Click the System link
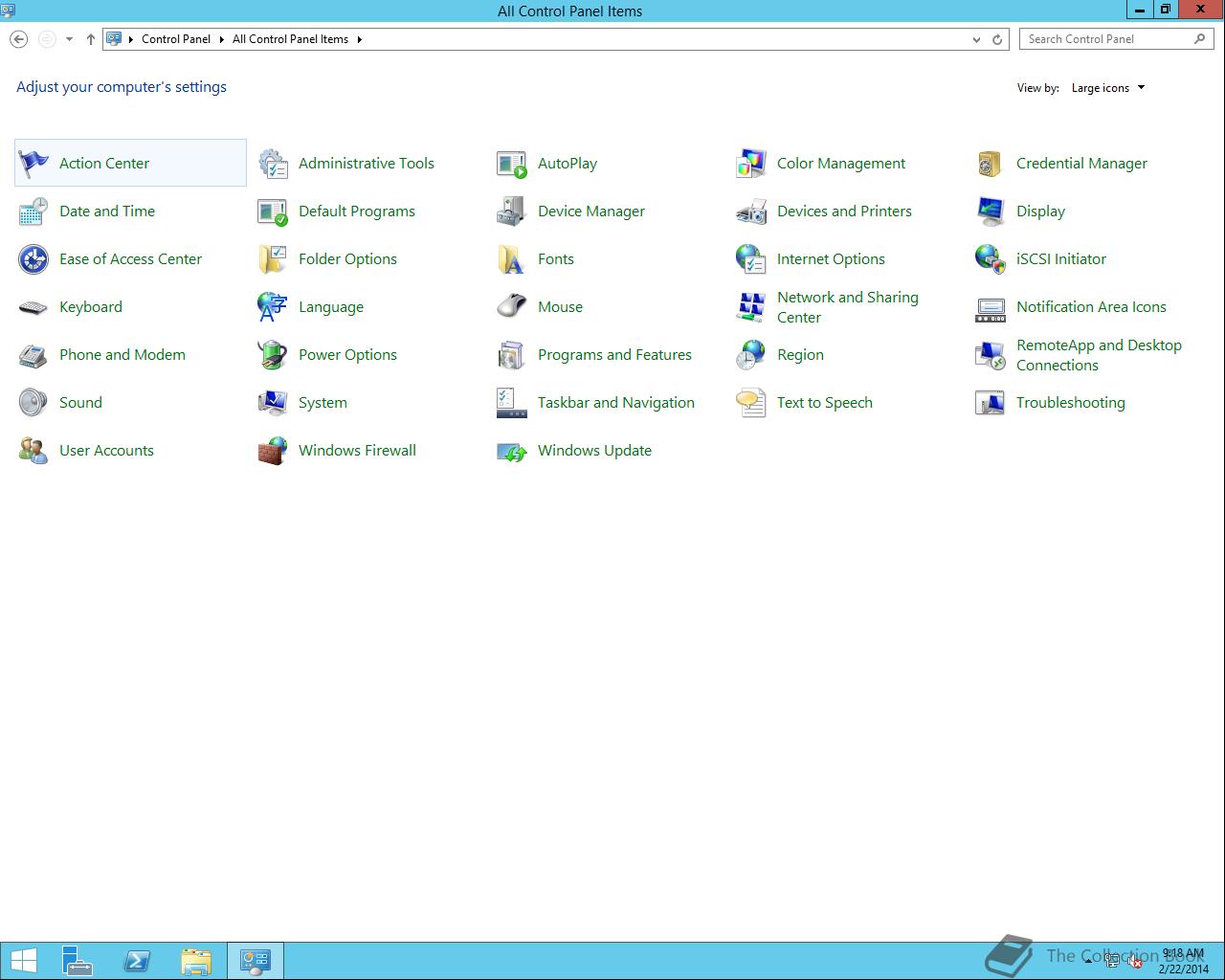The width and height of the screenshot is (1225, 980). tap(323, 403)
